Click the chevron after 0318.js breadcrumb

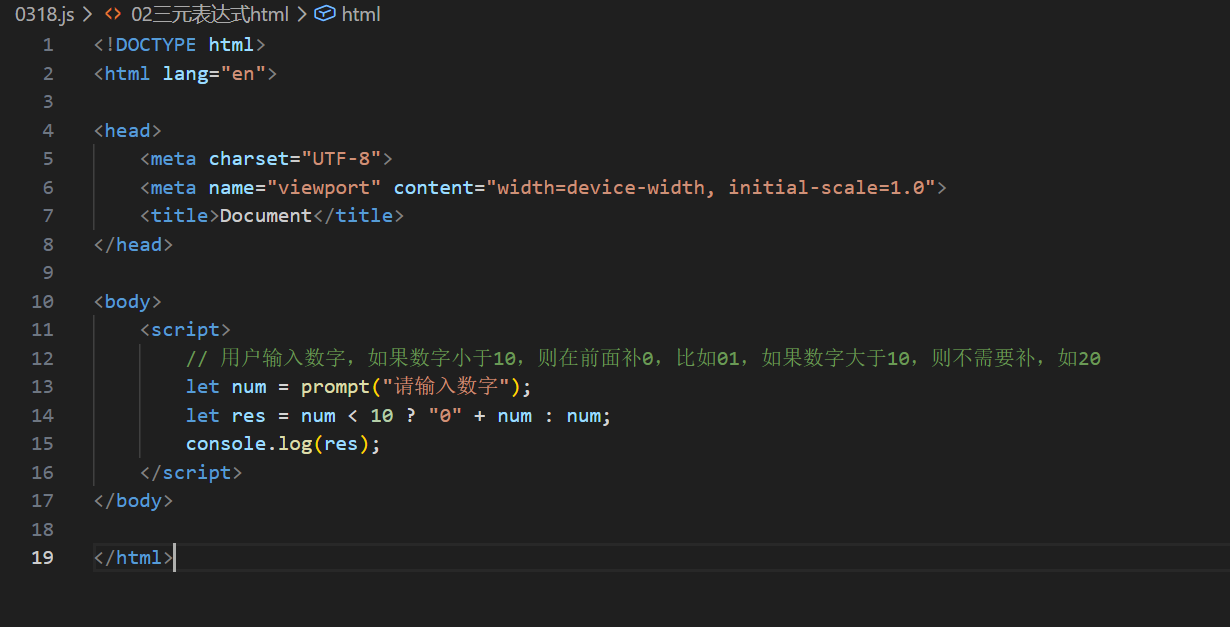86,14
